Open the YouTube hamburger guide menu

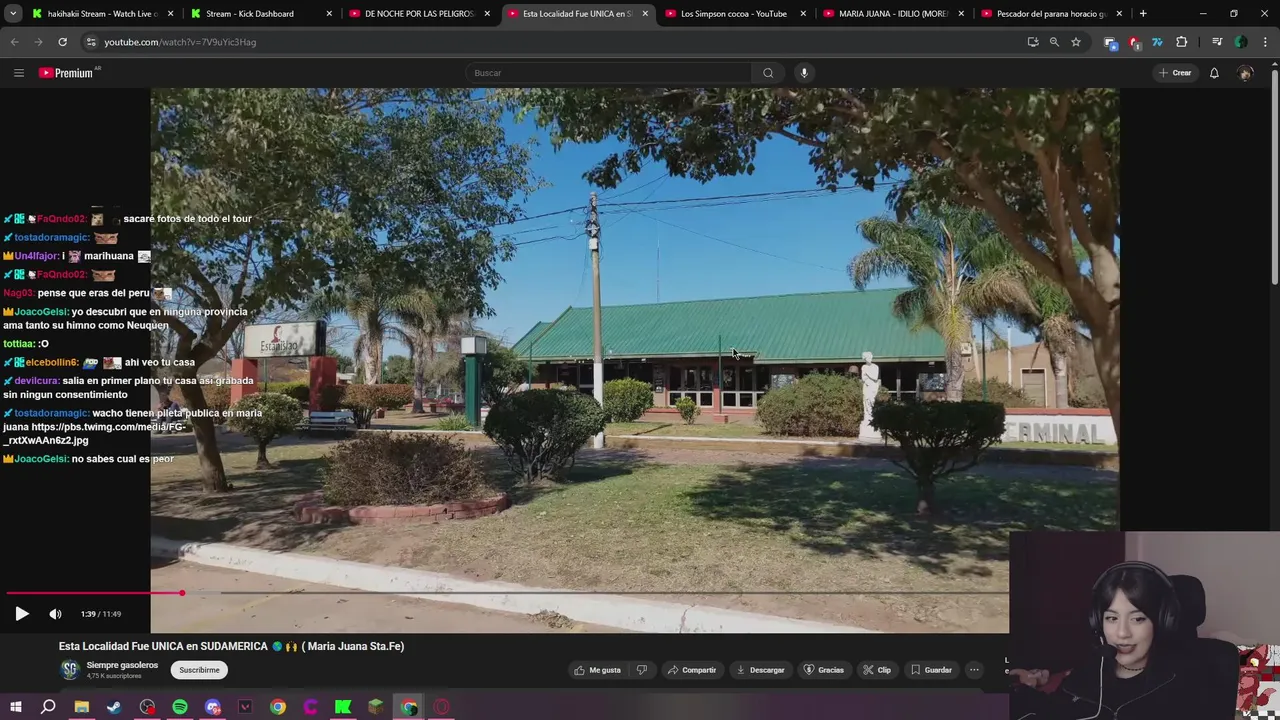(18, 73)
